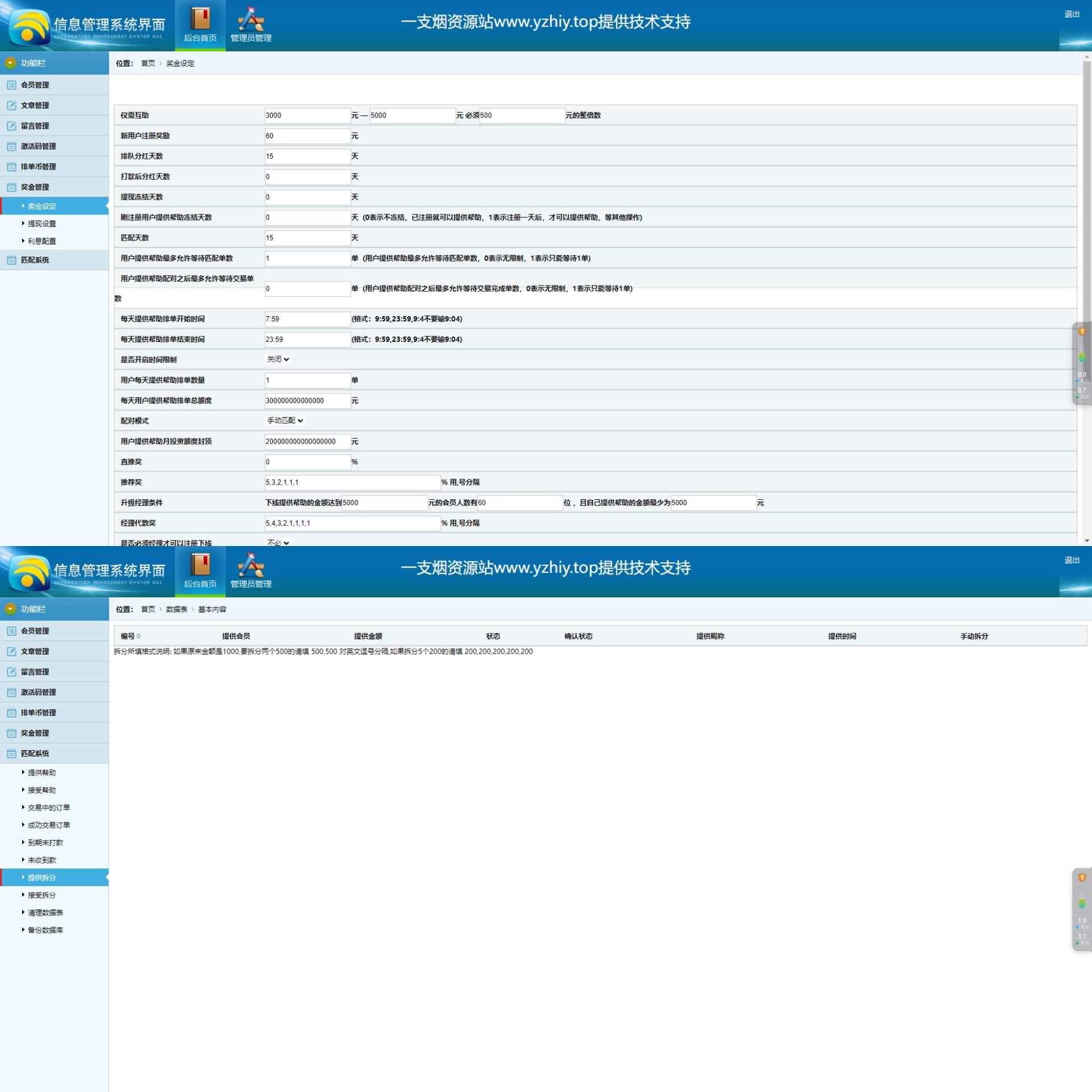The width and height of the screenshot is (1092, 1092).
Task: Open 是否开启时间限制 dropdown showing 关闭
Action: (278, 359)
